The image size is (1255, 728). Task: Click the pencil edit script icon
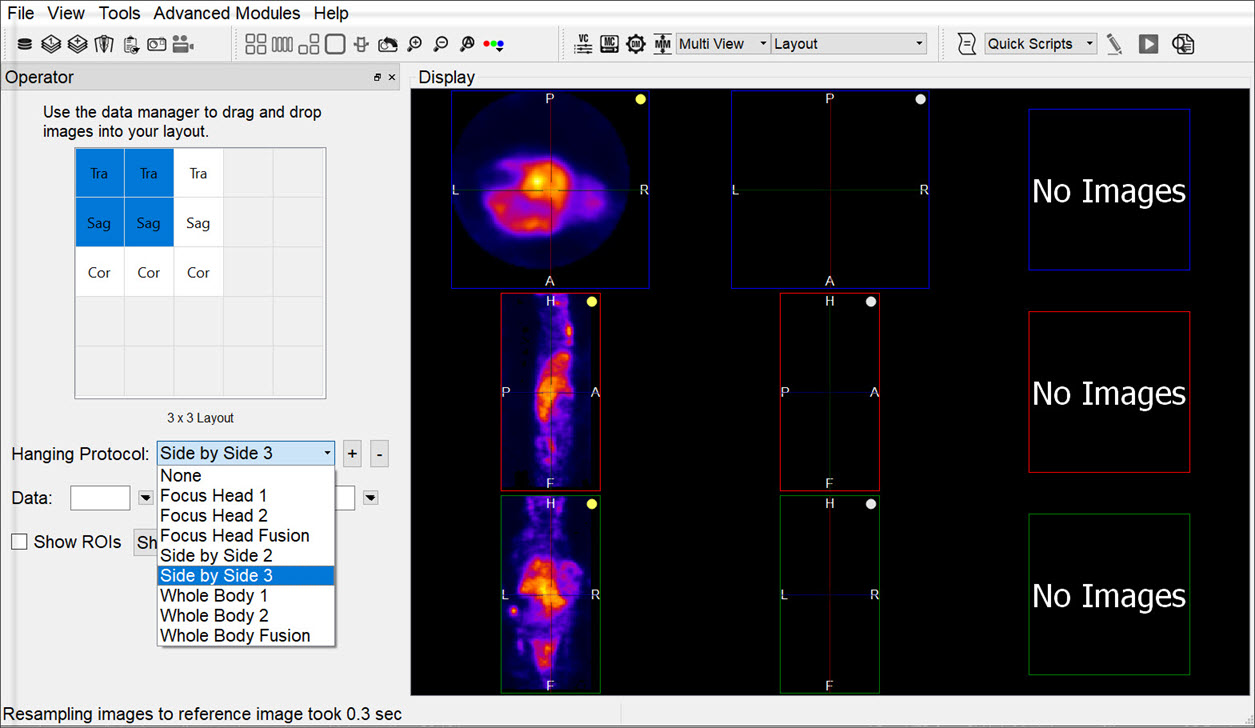coord(1115,44)
